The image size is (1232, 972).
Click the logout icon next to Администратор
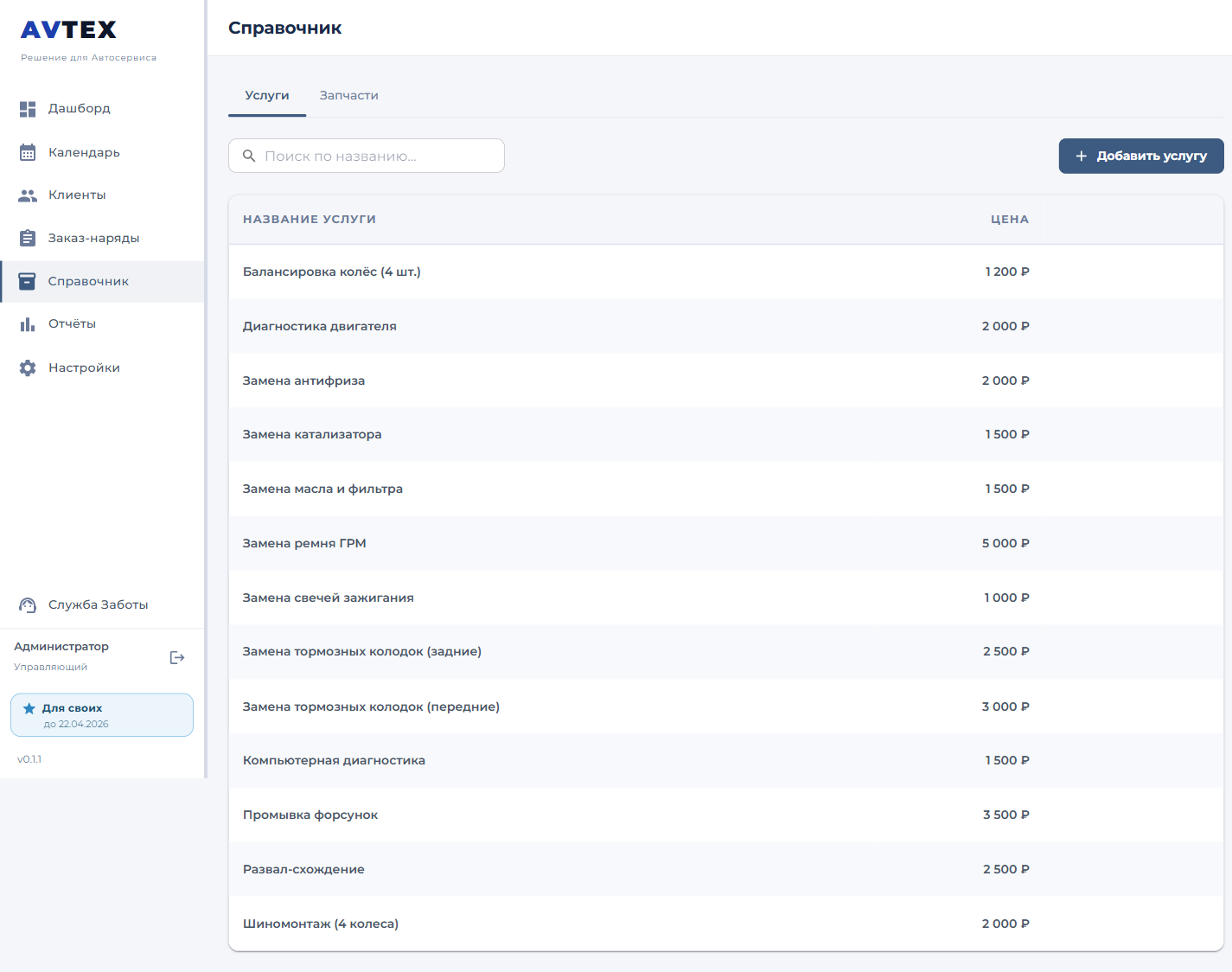(177, 658)
